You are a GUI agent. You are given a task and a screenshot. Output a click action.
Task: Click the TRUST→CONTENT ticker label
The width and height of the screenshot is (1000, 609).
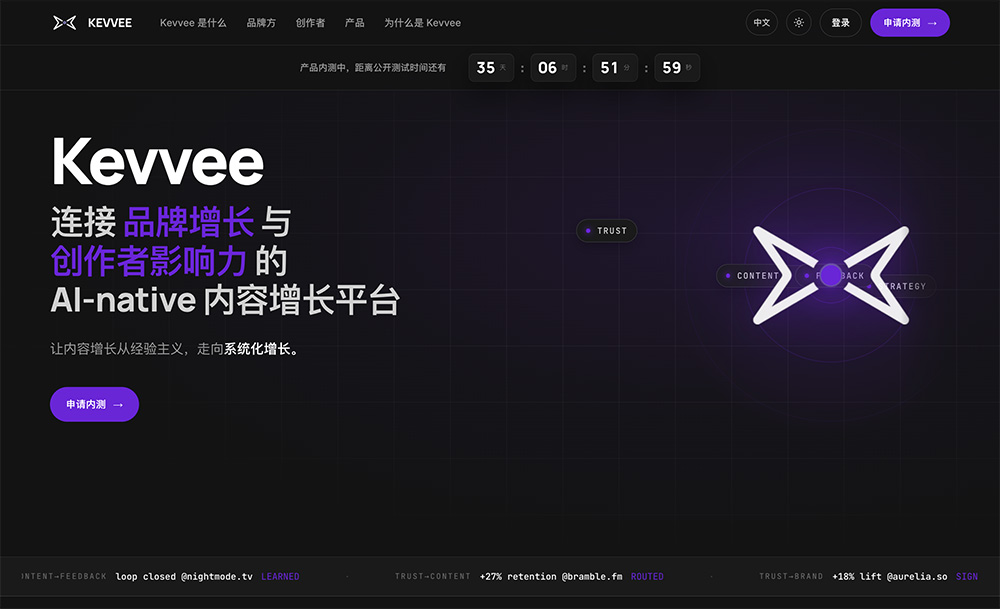tap(432, 576)
